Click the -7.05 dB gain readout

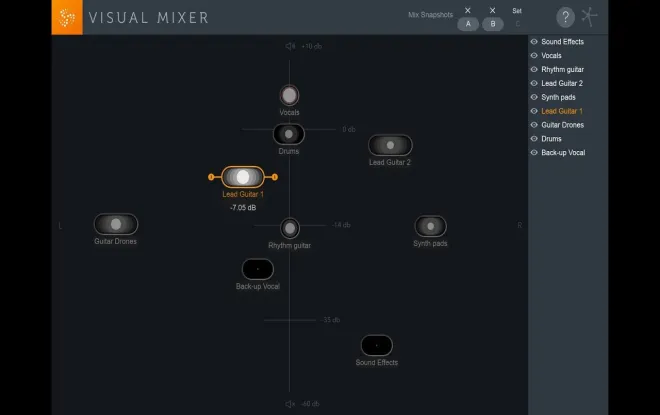pyautogui.click(x=243, y=208)
